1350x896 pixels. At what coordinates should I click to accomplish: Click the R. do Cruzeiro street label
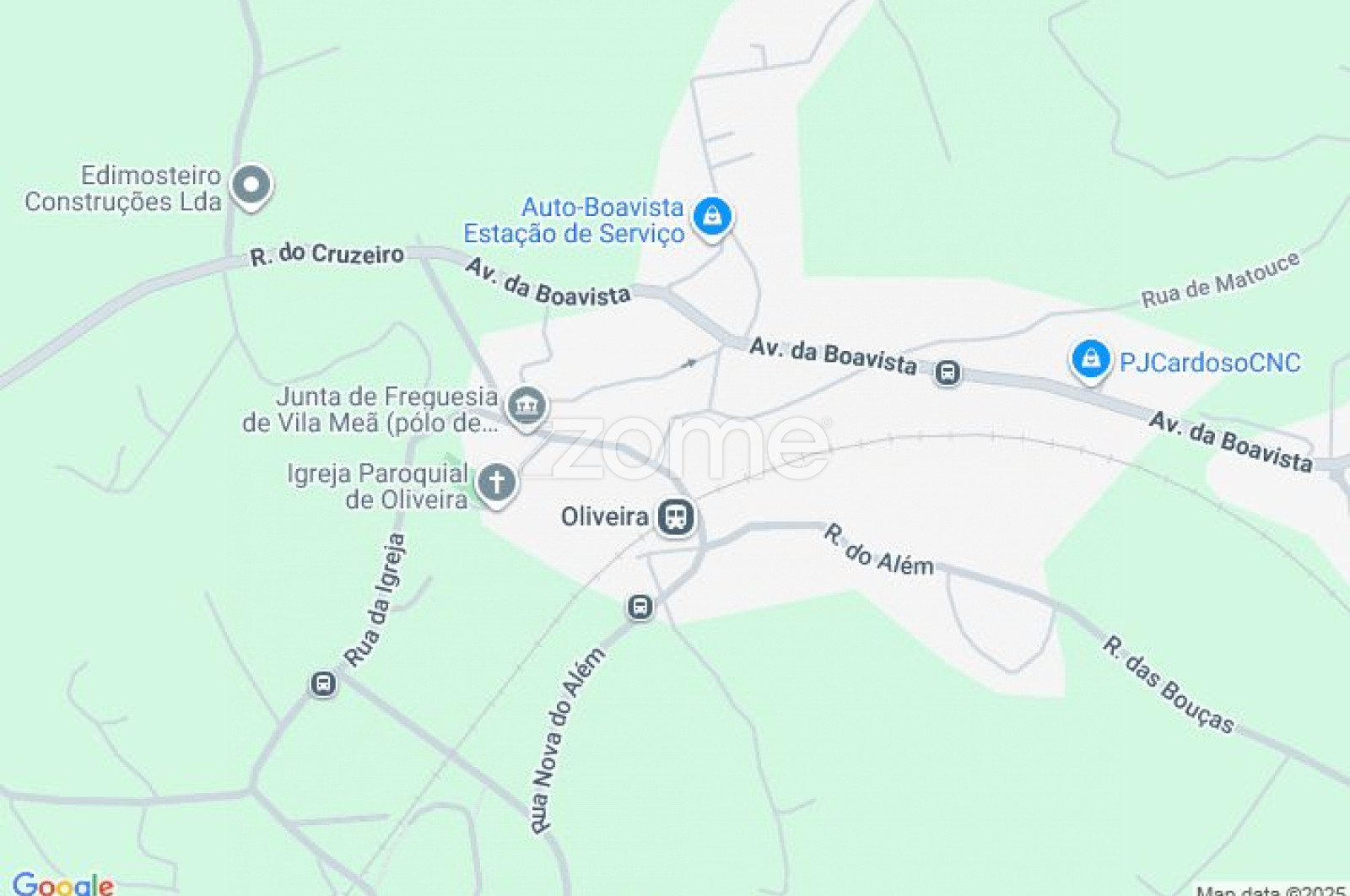[327, 254]
